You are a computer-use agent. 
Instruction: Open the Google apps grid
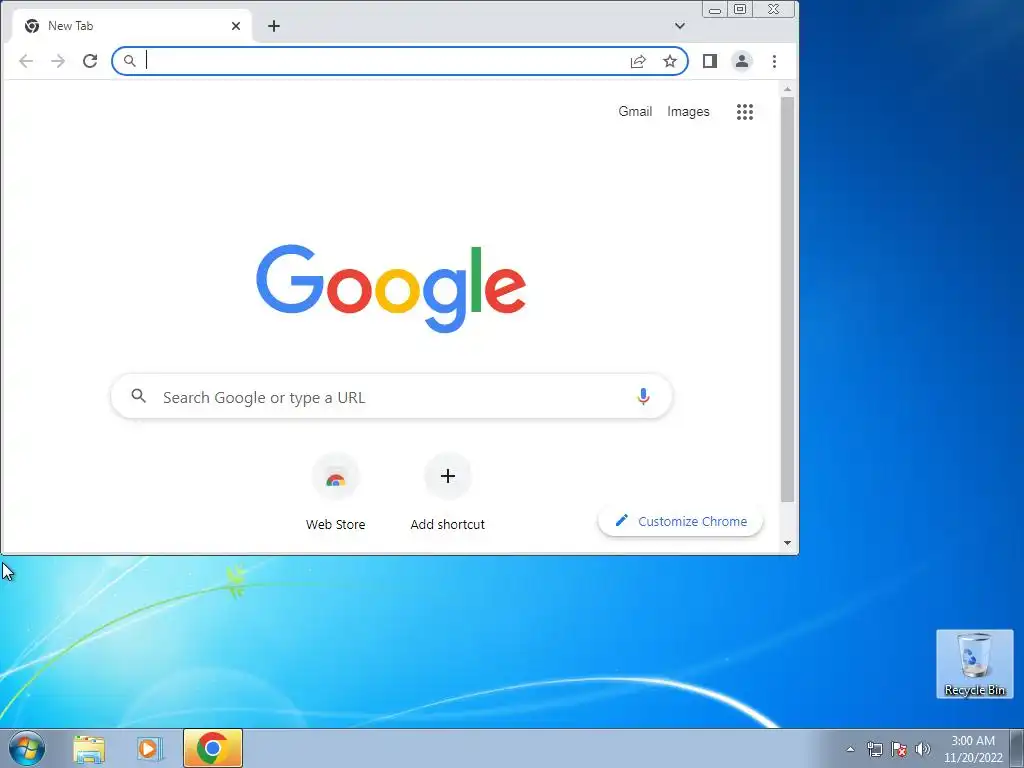click(x=745, y=112)
